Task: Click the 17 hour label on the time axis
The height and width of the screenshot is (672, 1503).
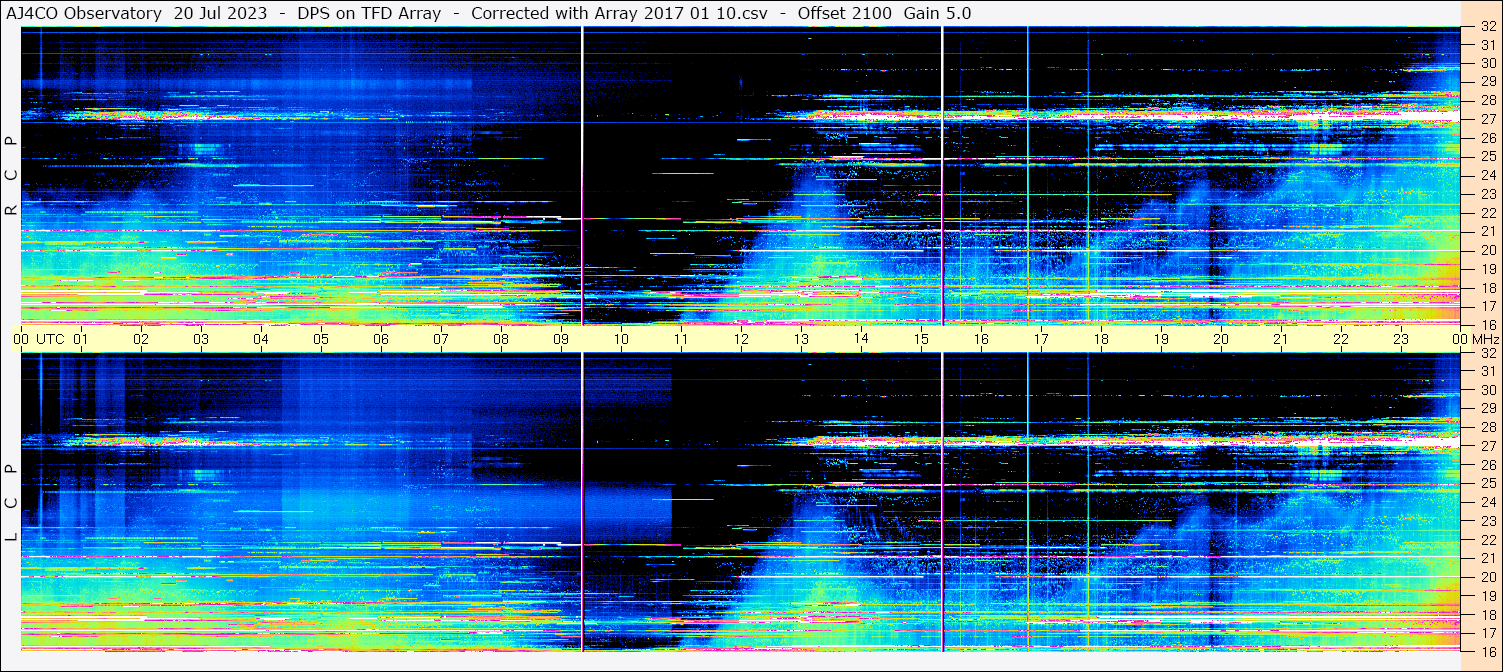Action: (x=1041, y=339)
